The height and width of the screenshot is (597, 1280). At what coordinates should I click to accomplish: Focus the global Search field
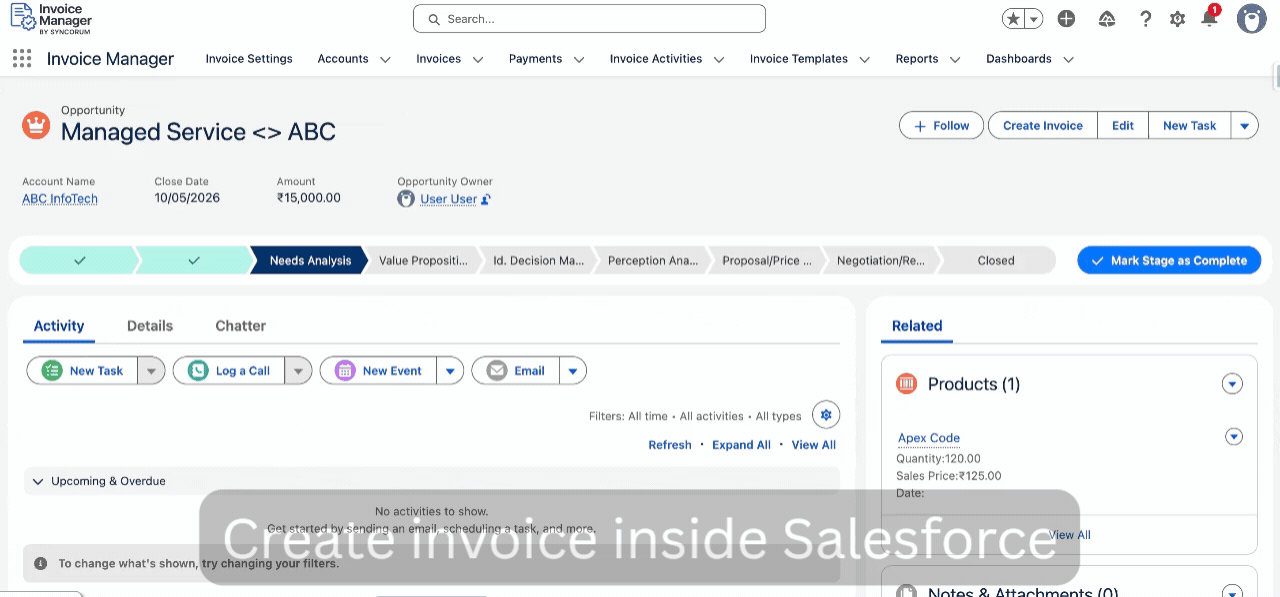589,19
